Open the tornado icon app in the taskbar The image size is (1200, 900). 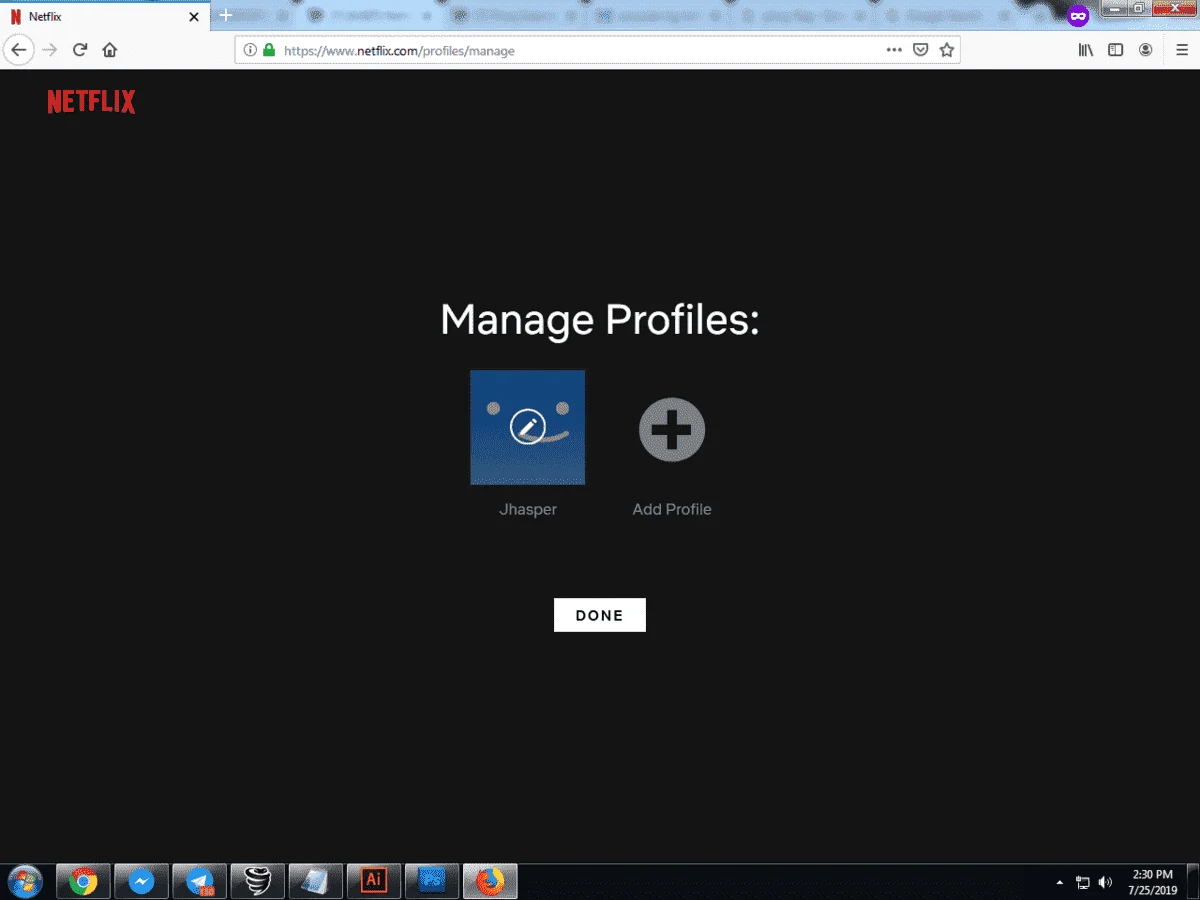[x=258, y=881]
